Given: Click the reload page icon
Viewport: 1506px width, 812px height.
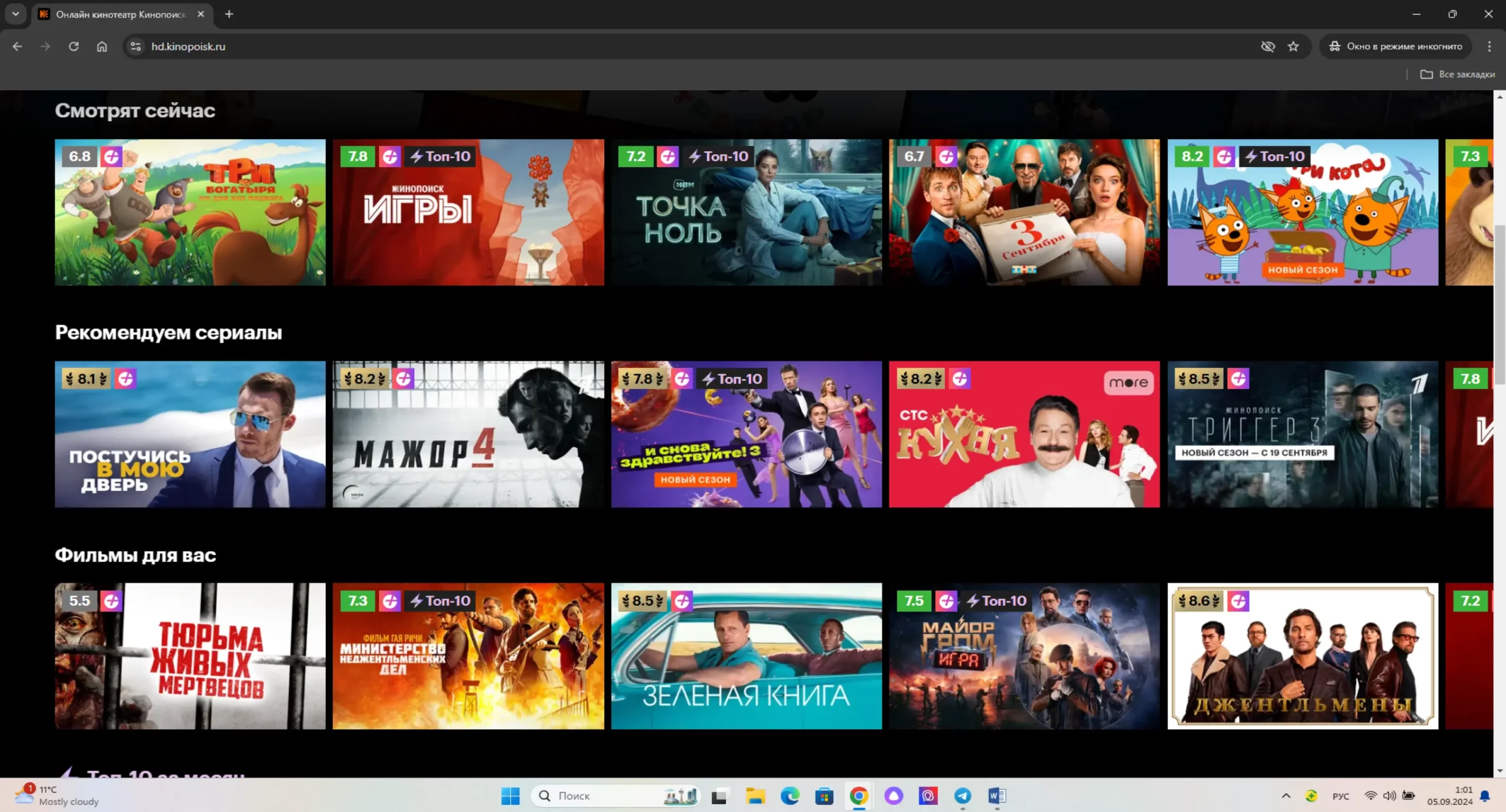Looking at the screenshot, I should [x=74, y=46].
